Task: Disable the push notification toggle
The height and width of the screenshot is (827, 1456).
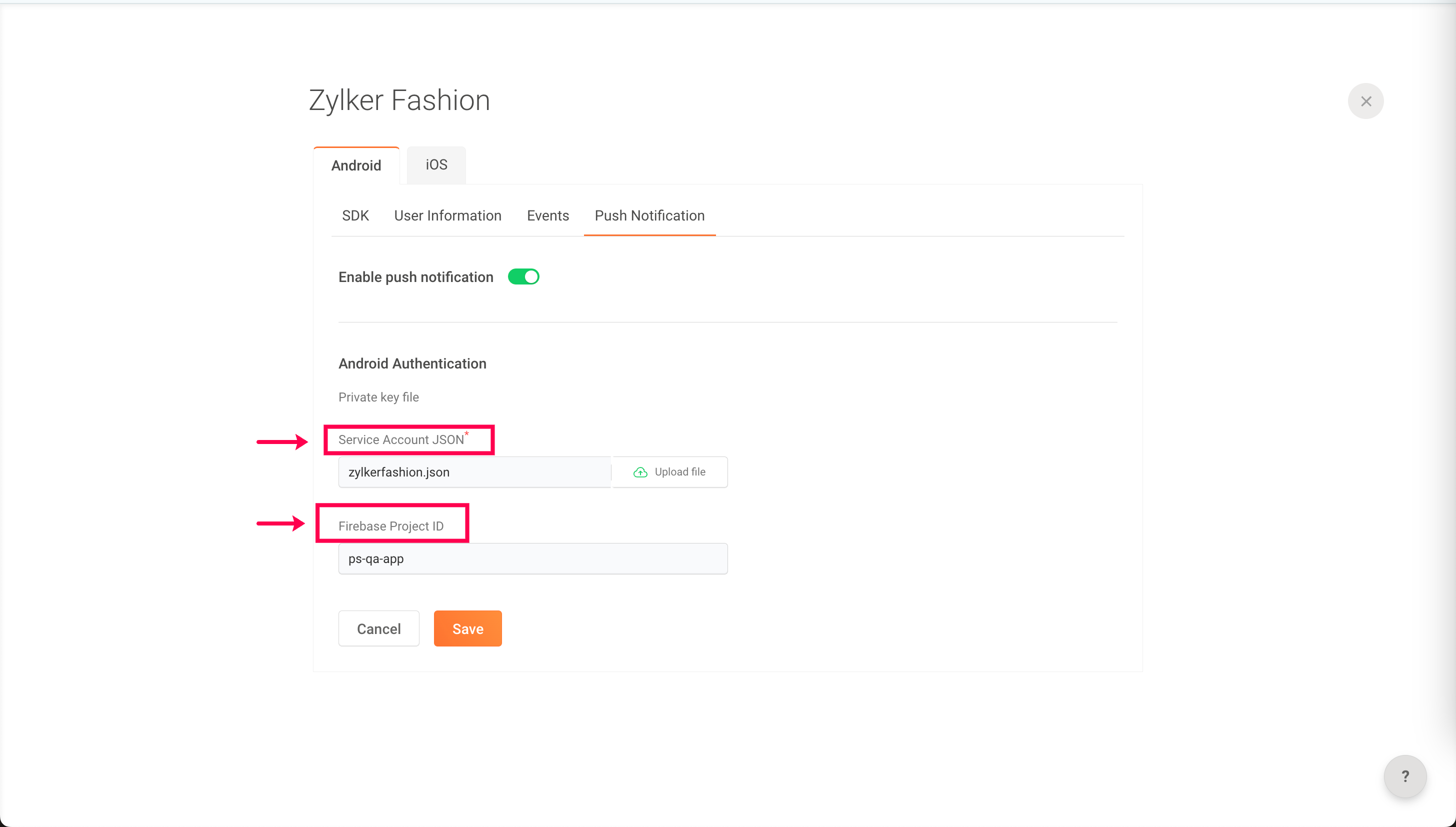Action: (x=523, y=276)
